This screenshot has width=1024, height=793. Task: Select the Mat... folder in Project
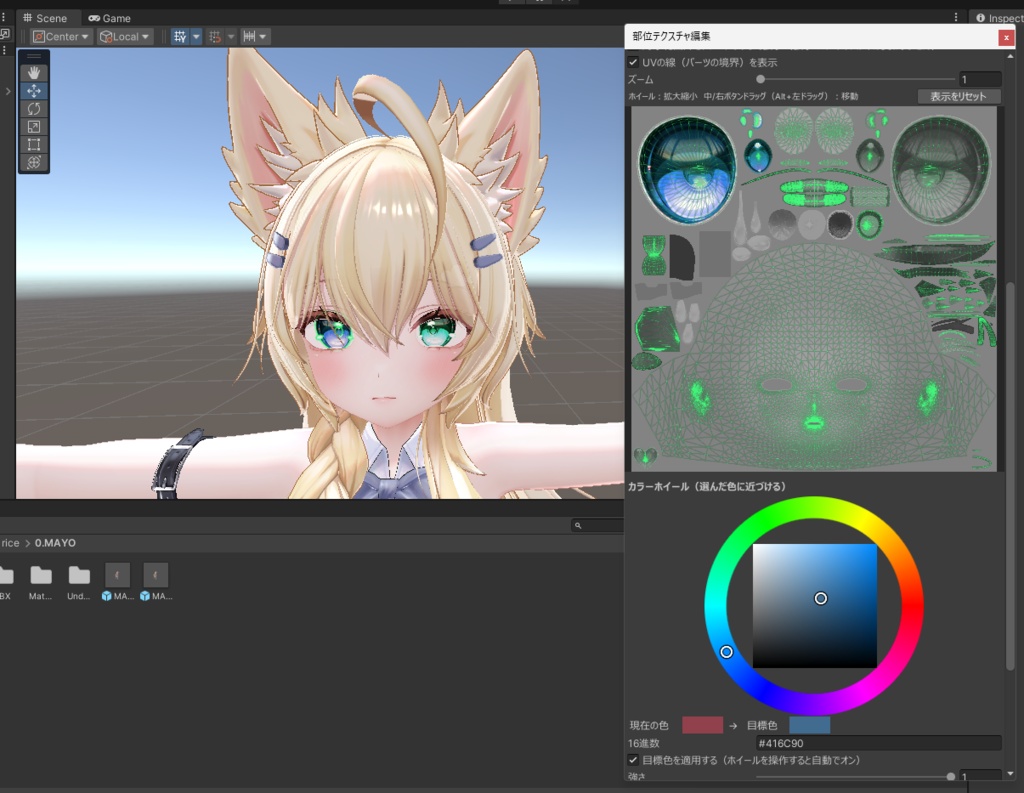40,582
